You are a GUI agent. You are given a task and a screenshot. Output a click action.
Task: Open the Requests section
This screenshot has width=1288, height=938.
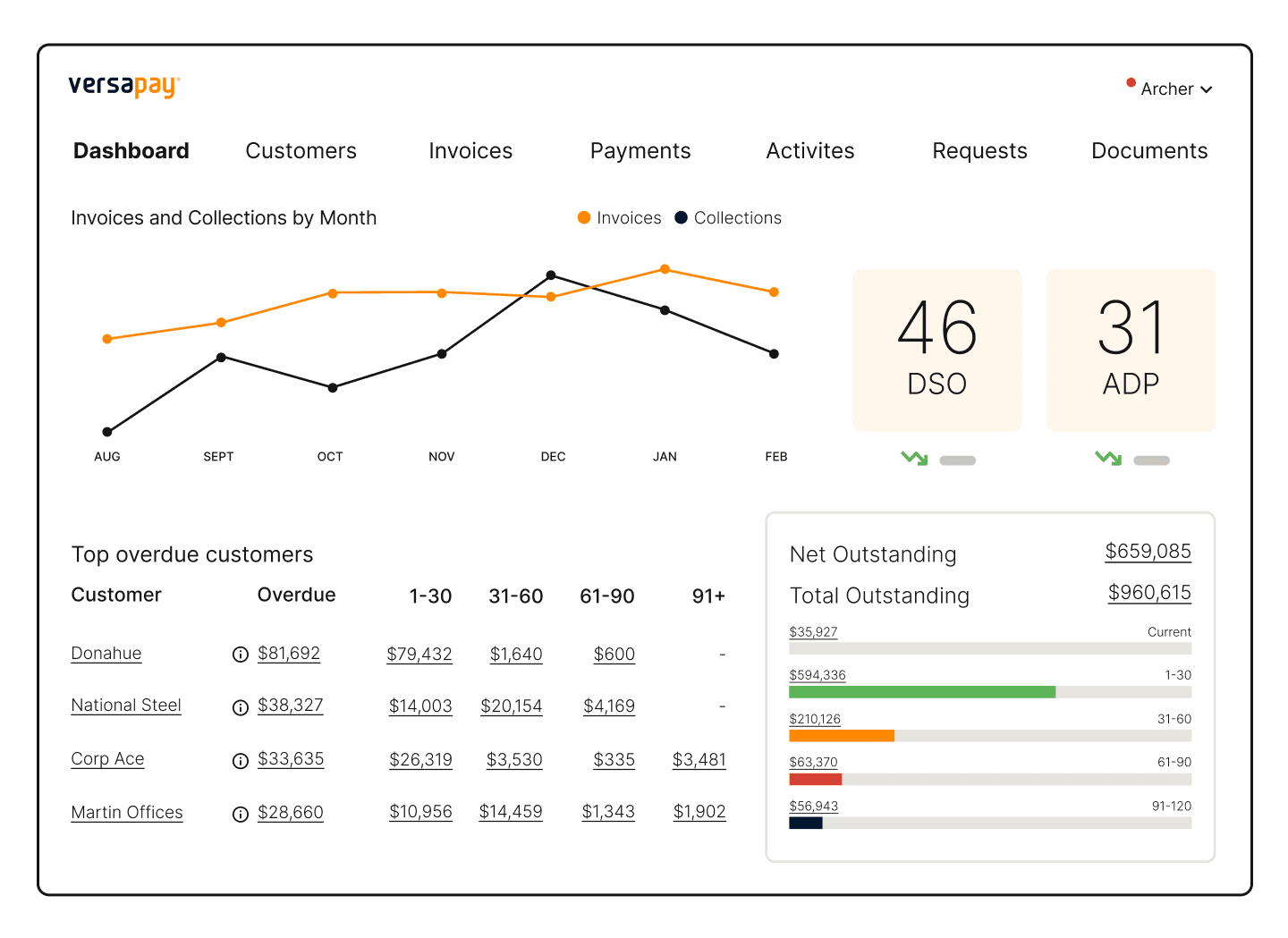979,150
